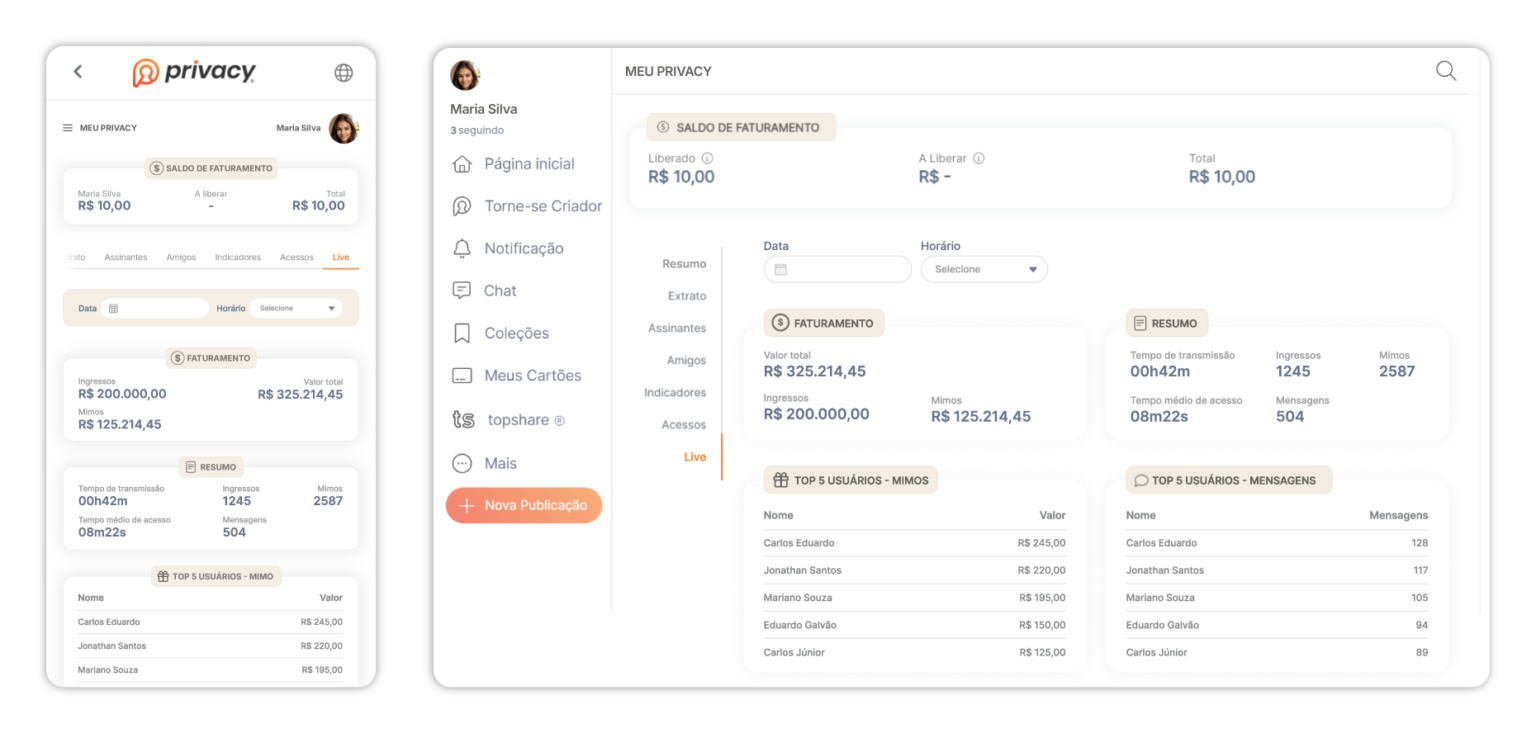
Task: Click the Data date input field
Action: click(837, 269)
